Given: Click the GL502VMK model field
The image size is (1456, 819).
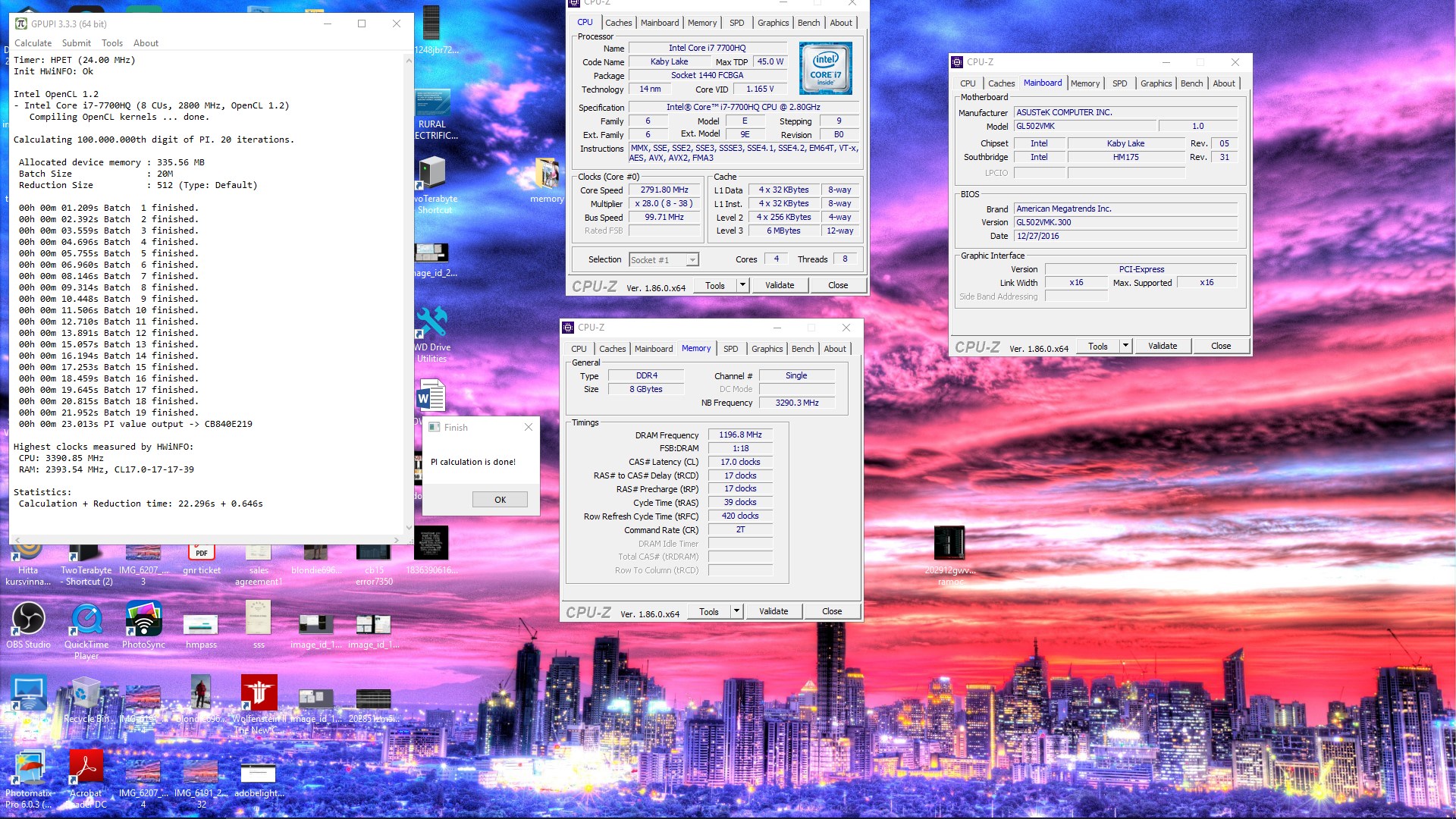Looking at the screenshot, I should (1084, 126).
